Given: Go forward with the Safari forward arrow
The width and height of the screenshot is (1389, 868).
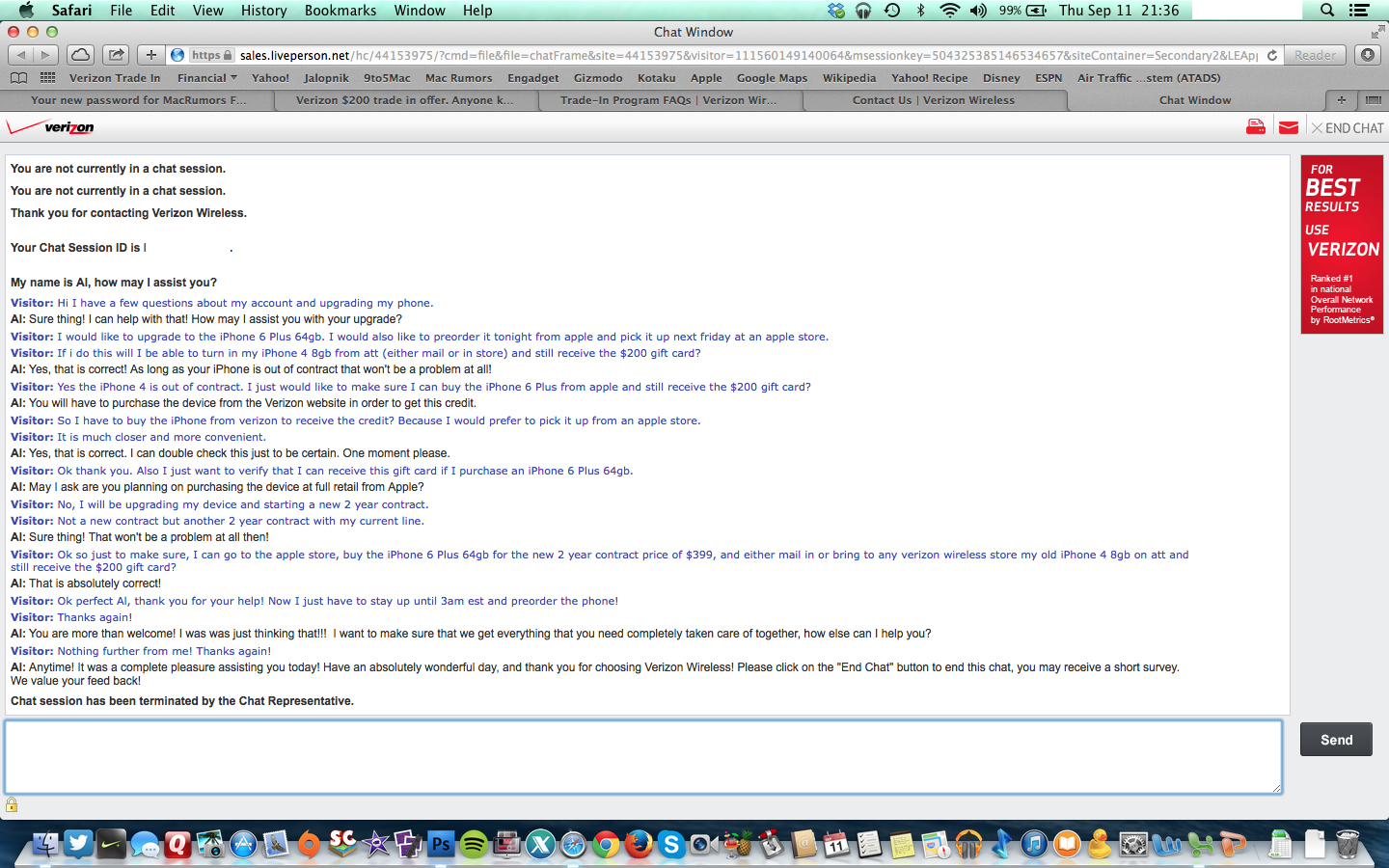Looking at the screenshot, I should (x=45, y=55).
